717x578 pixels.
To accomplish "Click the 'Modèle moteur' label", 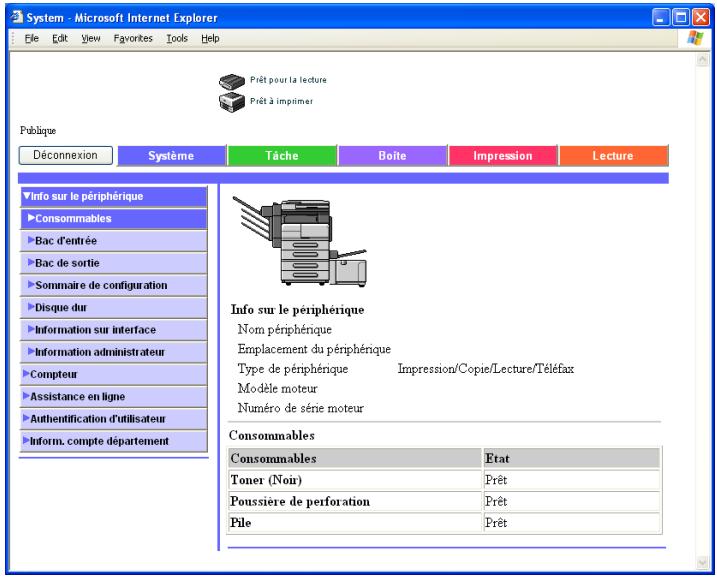I will (278, 389).
